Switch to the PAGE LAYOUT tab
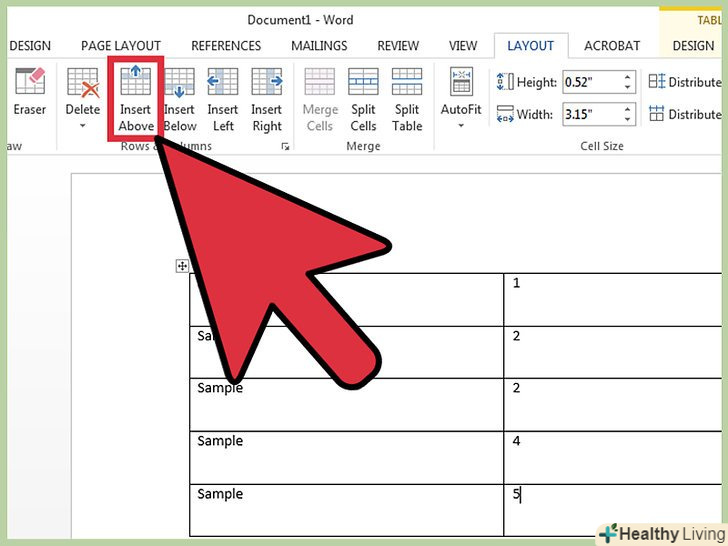The height and width of the screenshot is (546, 728). [x=121, y=46]
